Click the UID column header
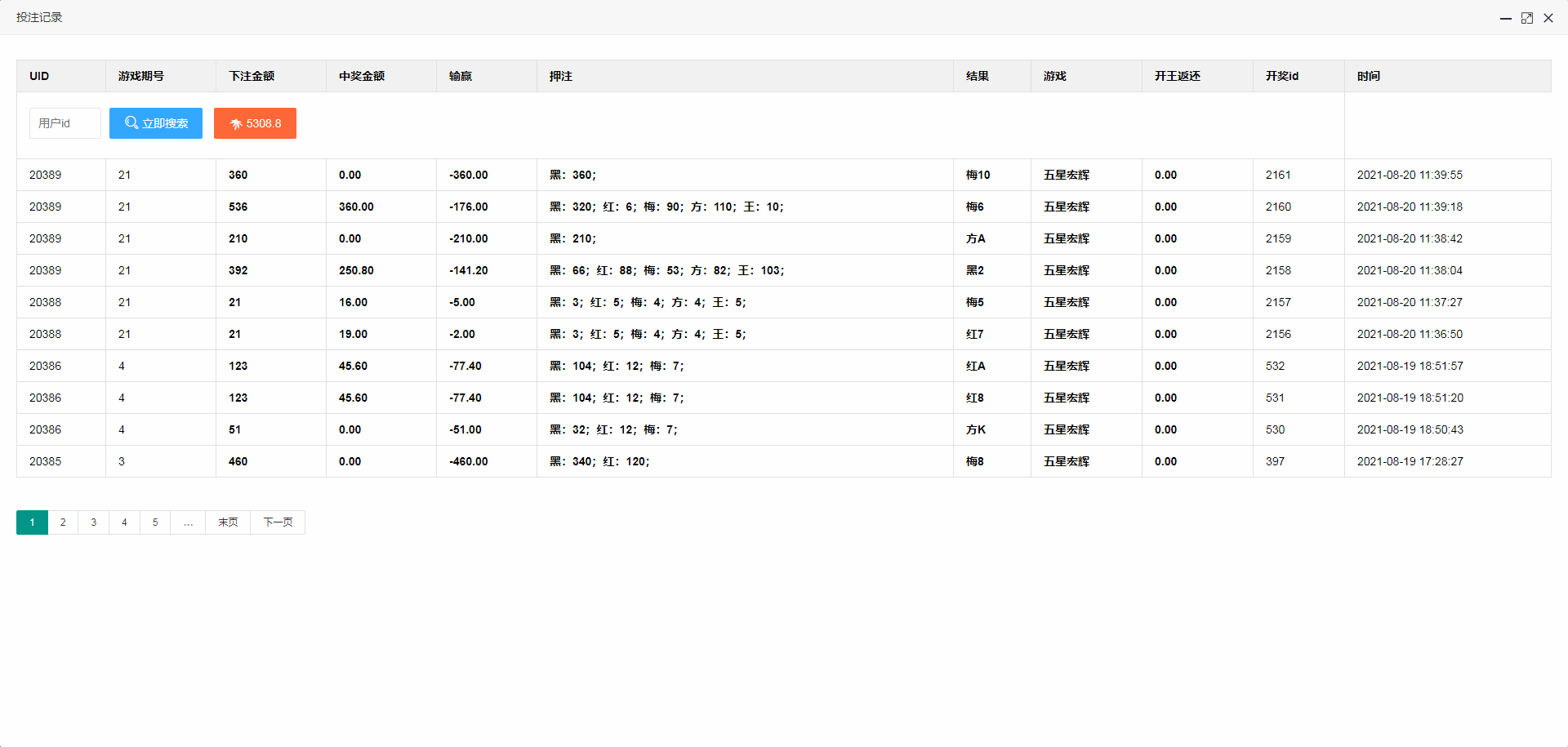 tap(39, 76)
